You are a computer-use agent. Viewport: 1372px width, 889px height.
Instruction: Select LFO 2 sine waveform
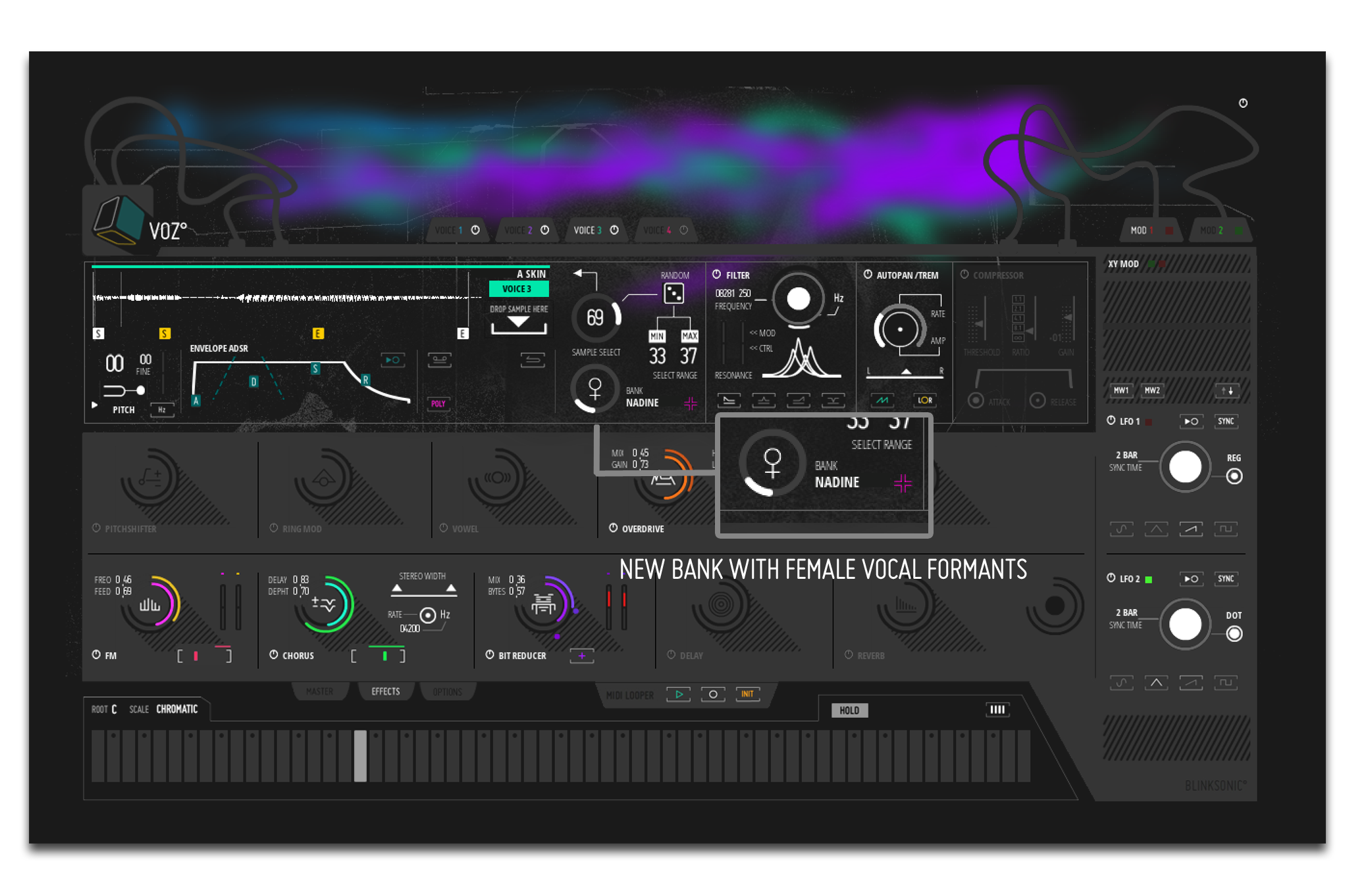[1121, 683]
